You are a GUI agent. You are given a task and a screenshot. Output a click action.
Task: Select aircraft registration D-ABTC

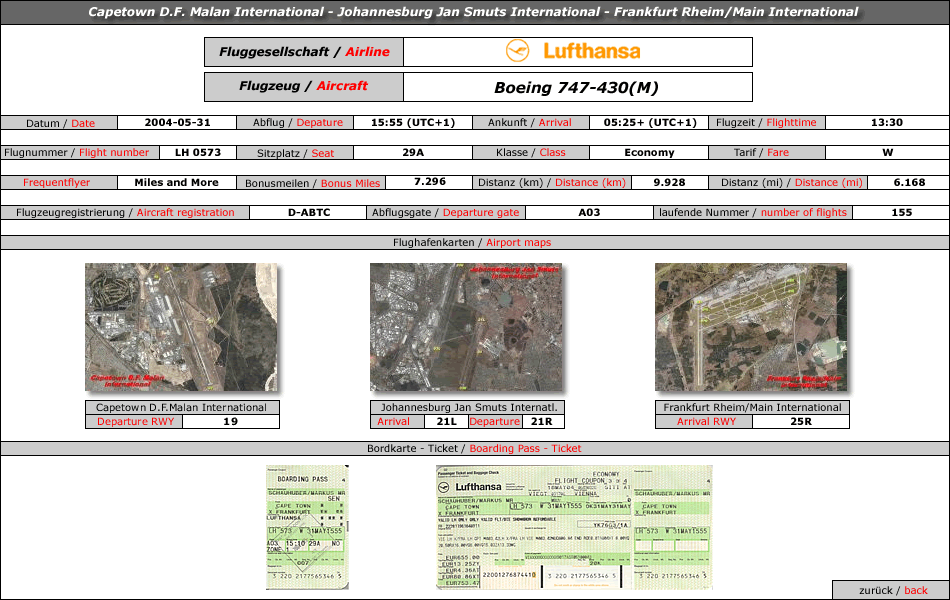tap(309, 213)
